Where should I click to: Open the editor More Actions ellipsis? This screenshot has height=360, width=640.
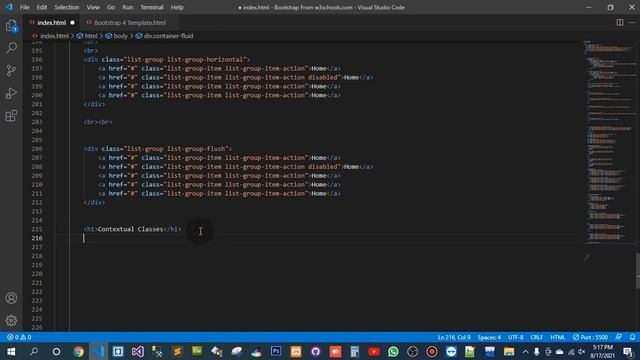[x=632, y=22]
